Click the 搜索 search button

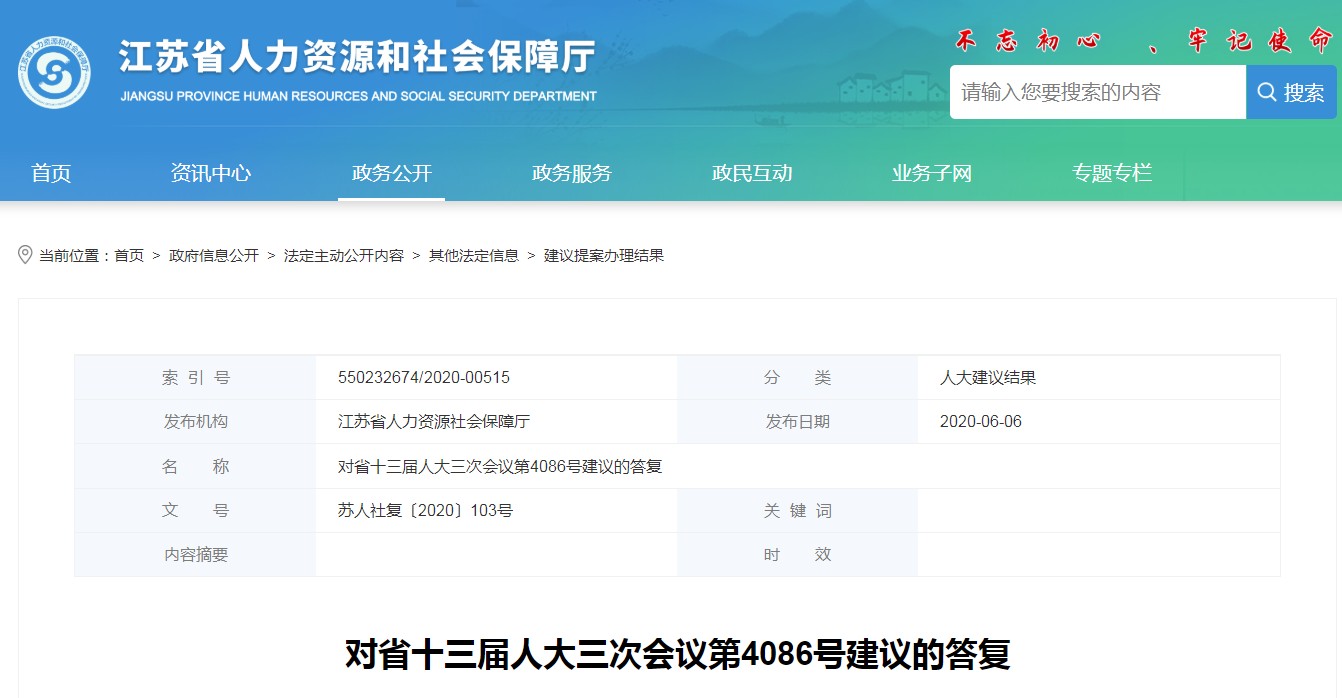(1291, 93)
